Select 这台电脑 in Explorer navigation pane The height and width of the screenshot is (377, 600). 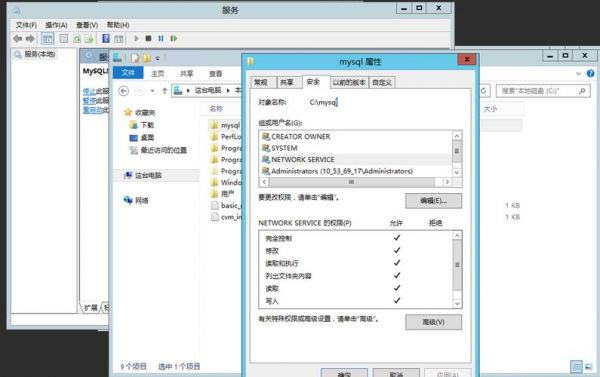click(148, 175)
